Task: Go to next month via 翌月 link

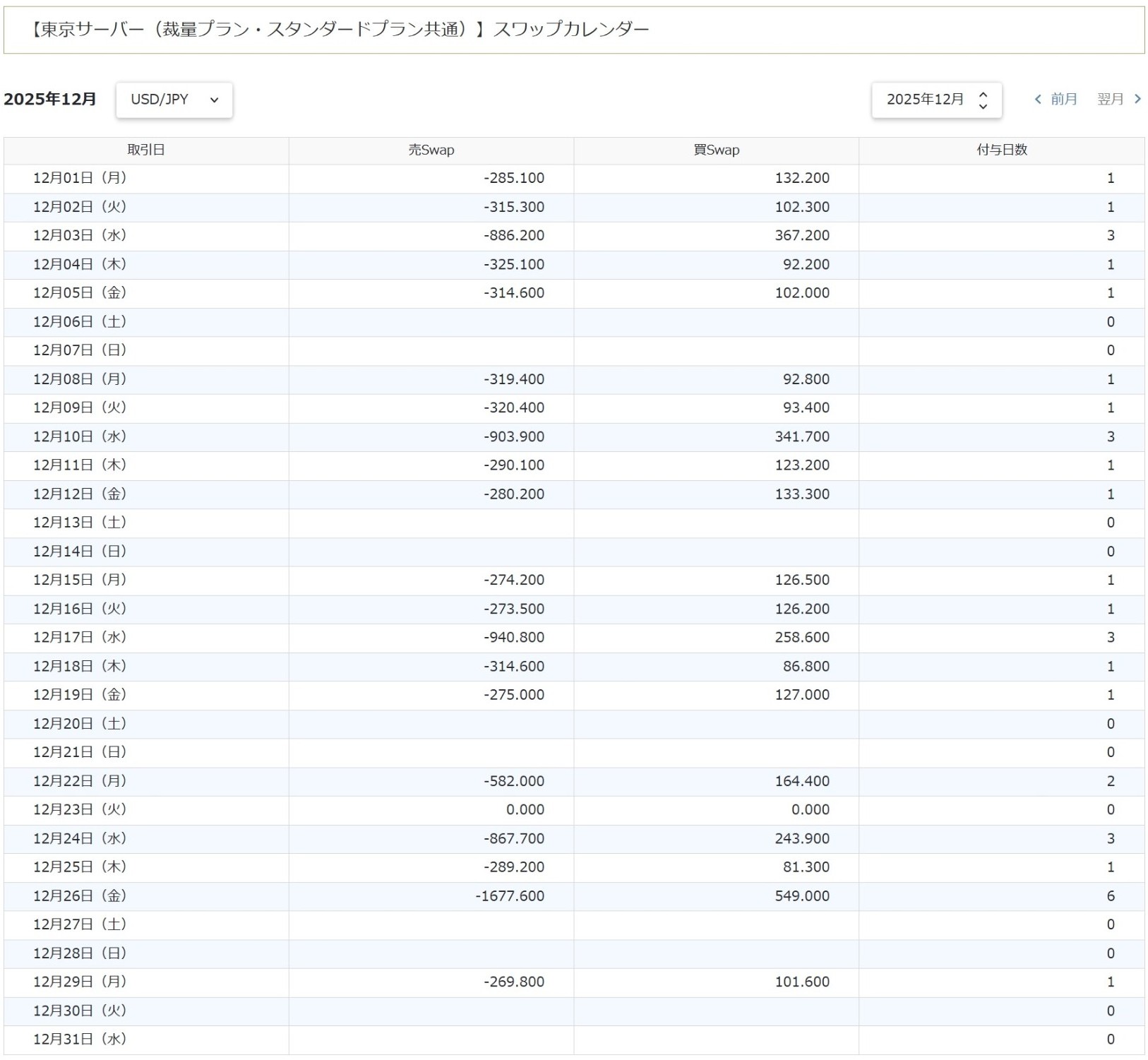Action: 1119,100
